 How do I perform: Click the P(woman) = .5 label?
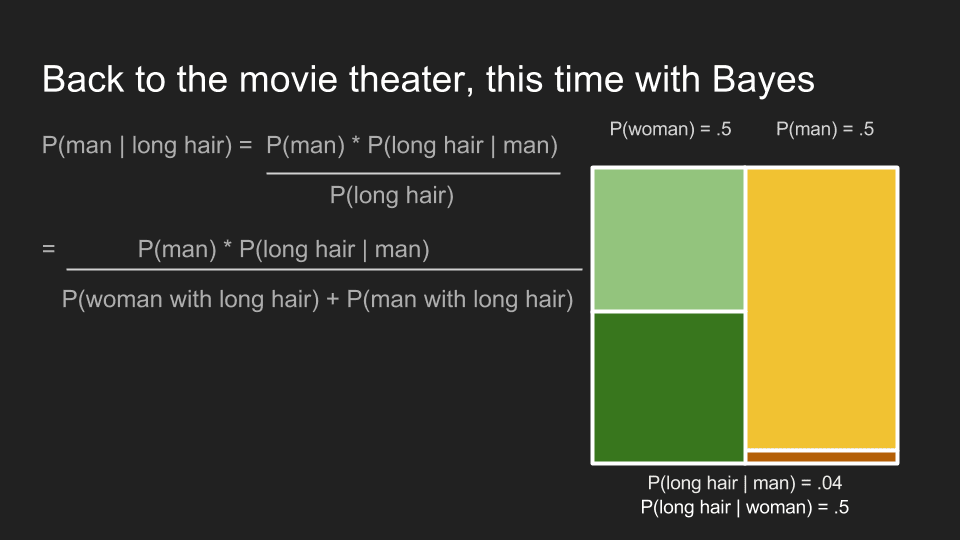tap(670, 129)
